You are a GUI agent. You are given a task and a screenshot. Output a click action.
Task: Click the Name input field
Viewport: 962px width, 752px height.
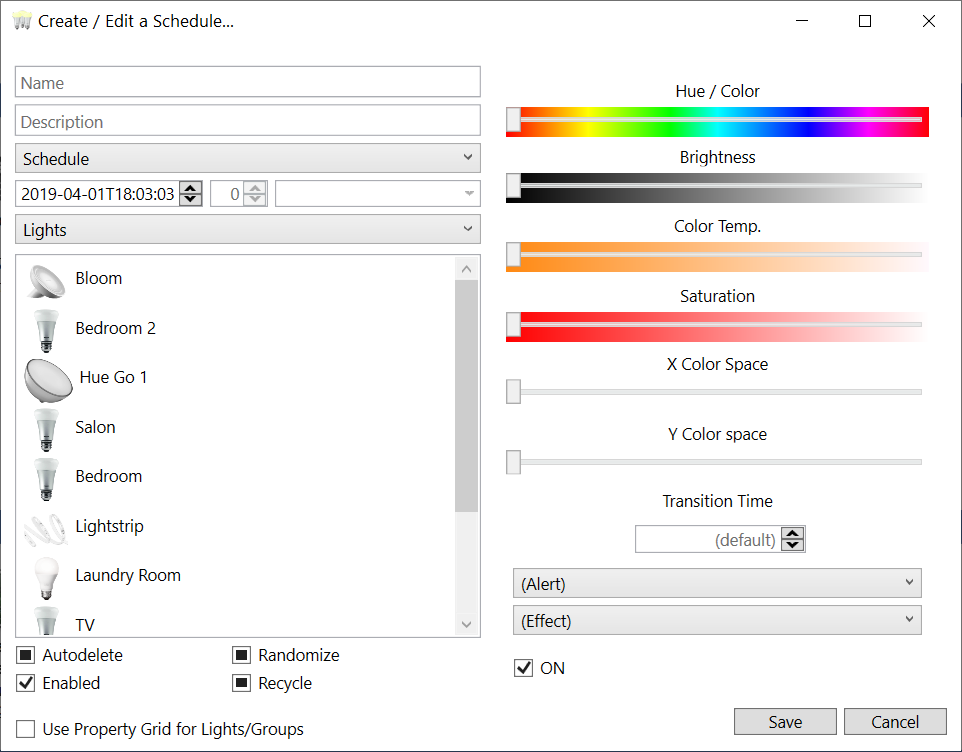click(x=248, y=82)
